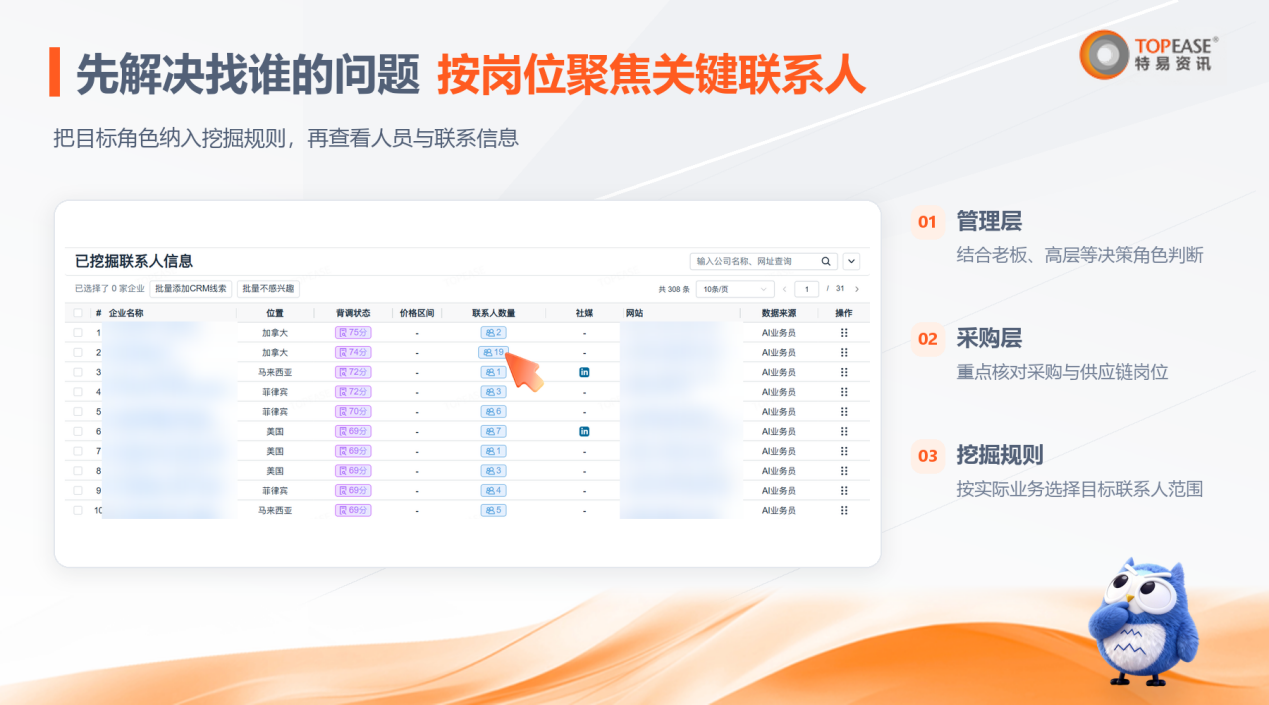Click the 联系人数量 column header
The width and height of the screenshot is (1269, 705).
click(494, 313)
